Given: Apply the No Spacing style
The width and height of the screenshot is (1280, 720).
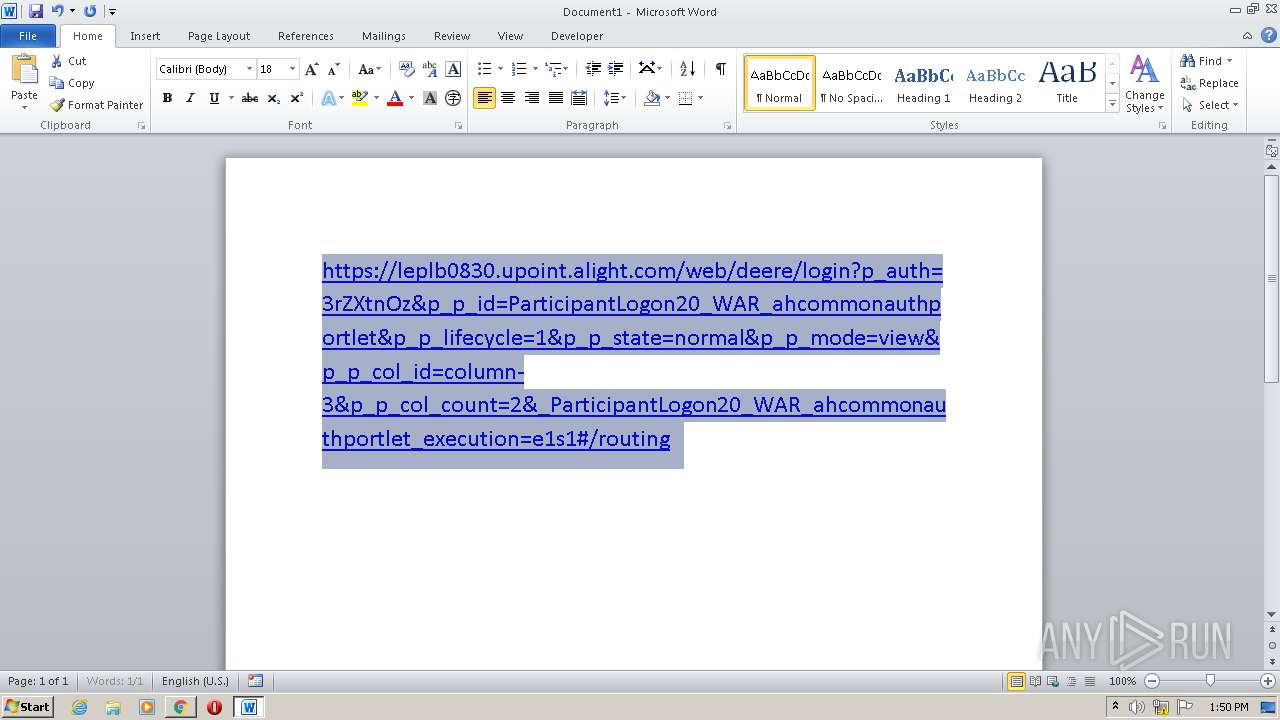Looking at the screenshot, I should pyautogui.click(x=851, y=83).
